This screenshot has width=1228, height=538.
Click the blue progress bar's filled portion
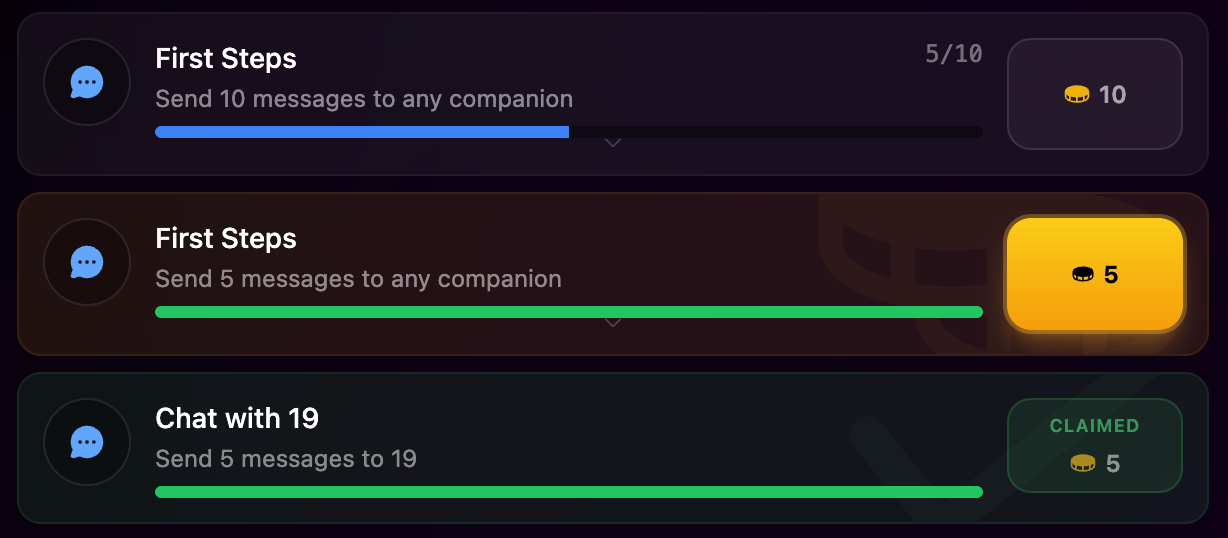click(362, 132)
